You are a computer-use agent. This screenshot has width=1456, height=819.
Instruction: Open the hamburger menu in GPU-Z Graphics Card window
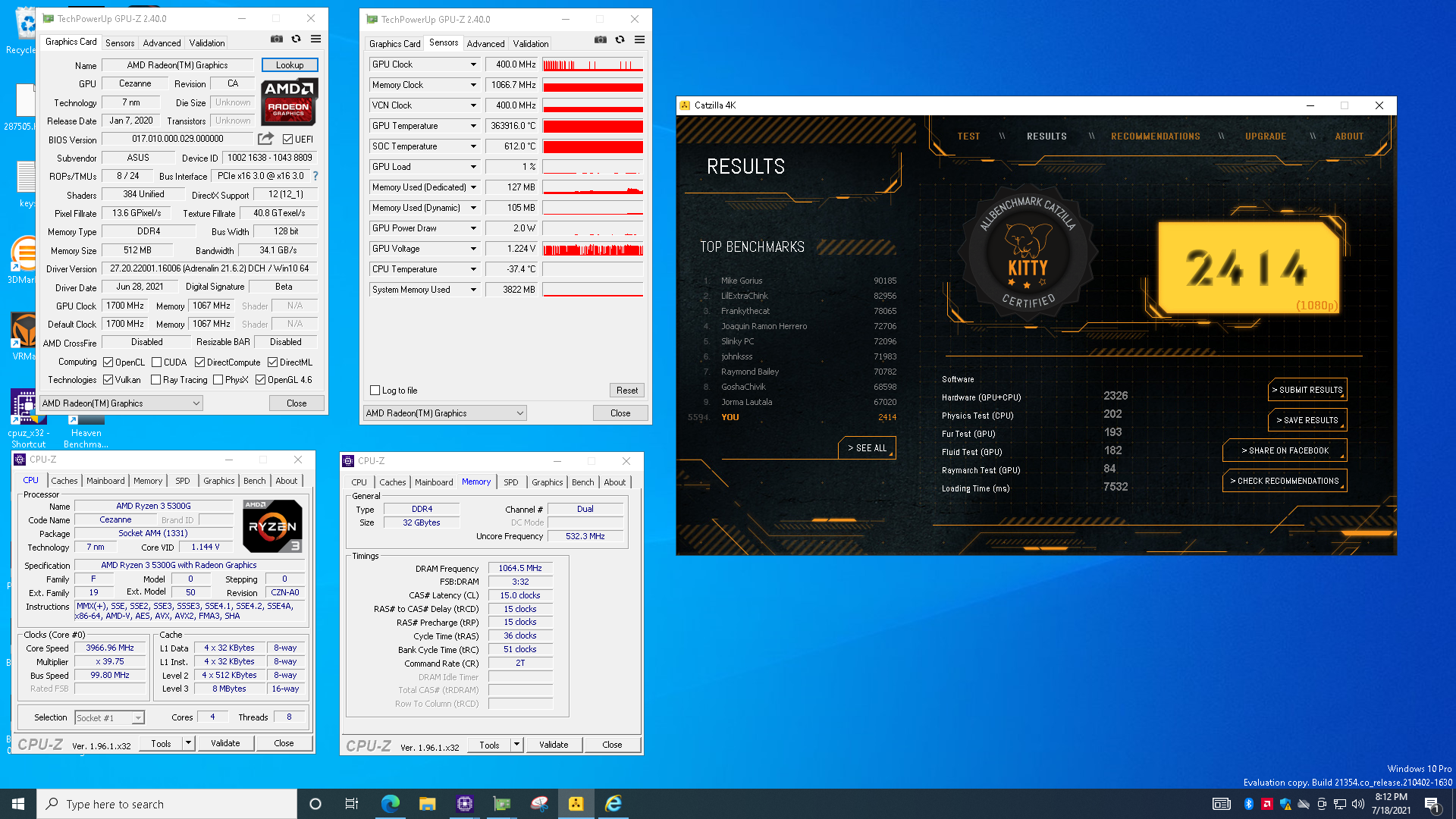tap(315, 39)
